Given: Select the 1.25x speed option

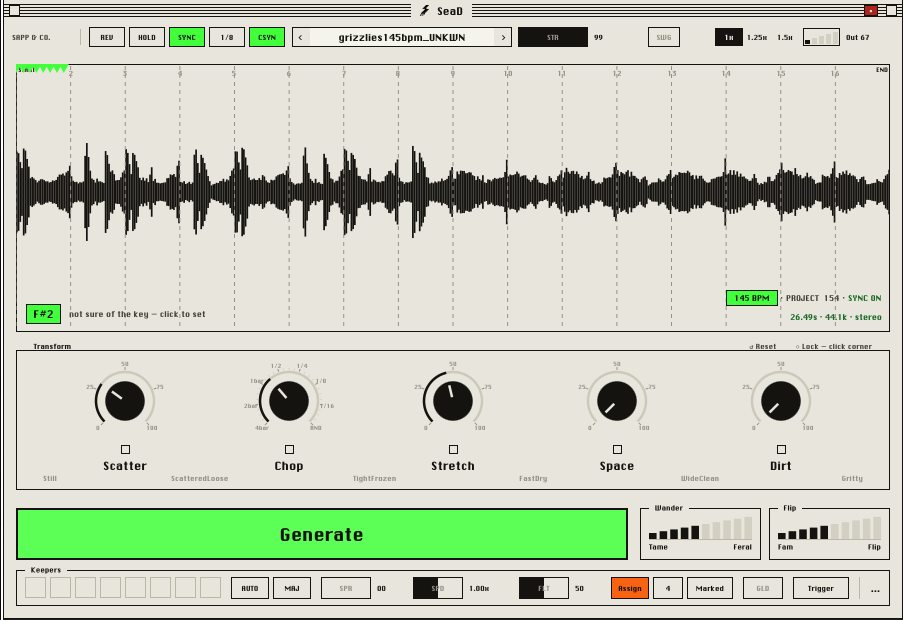Looking at the screenshot, I should (x=757, y=37).
